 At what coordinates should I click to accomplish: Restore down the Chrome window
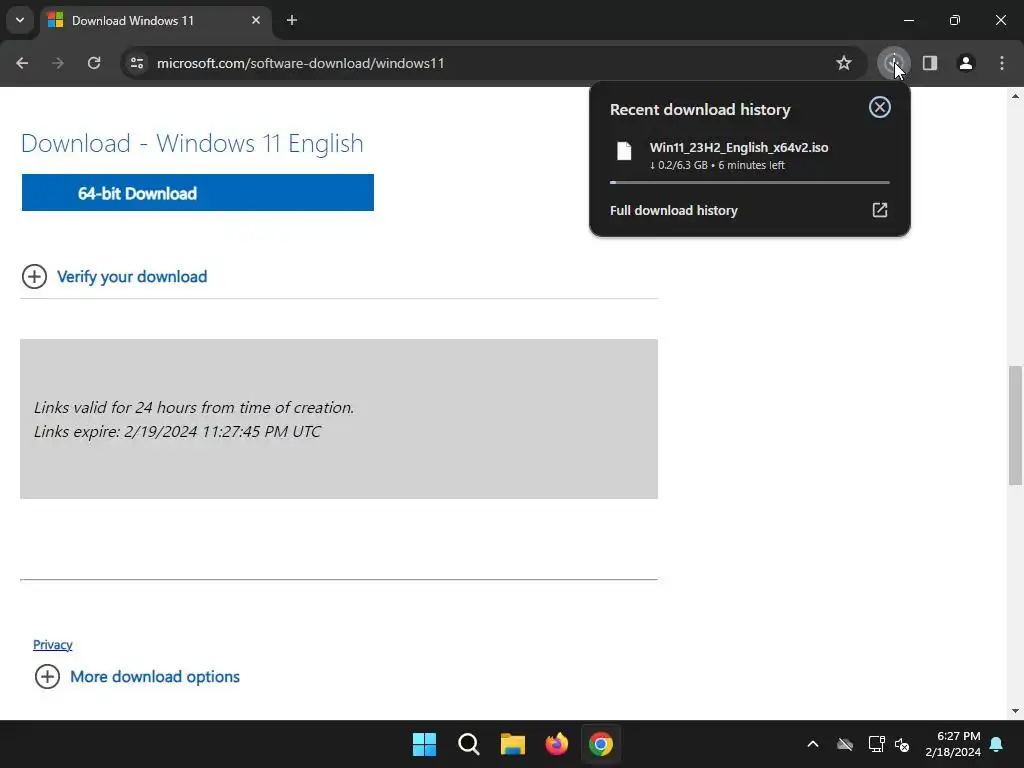pyautogui.click(x=955, y=20)
